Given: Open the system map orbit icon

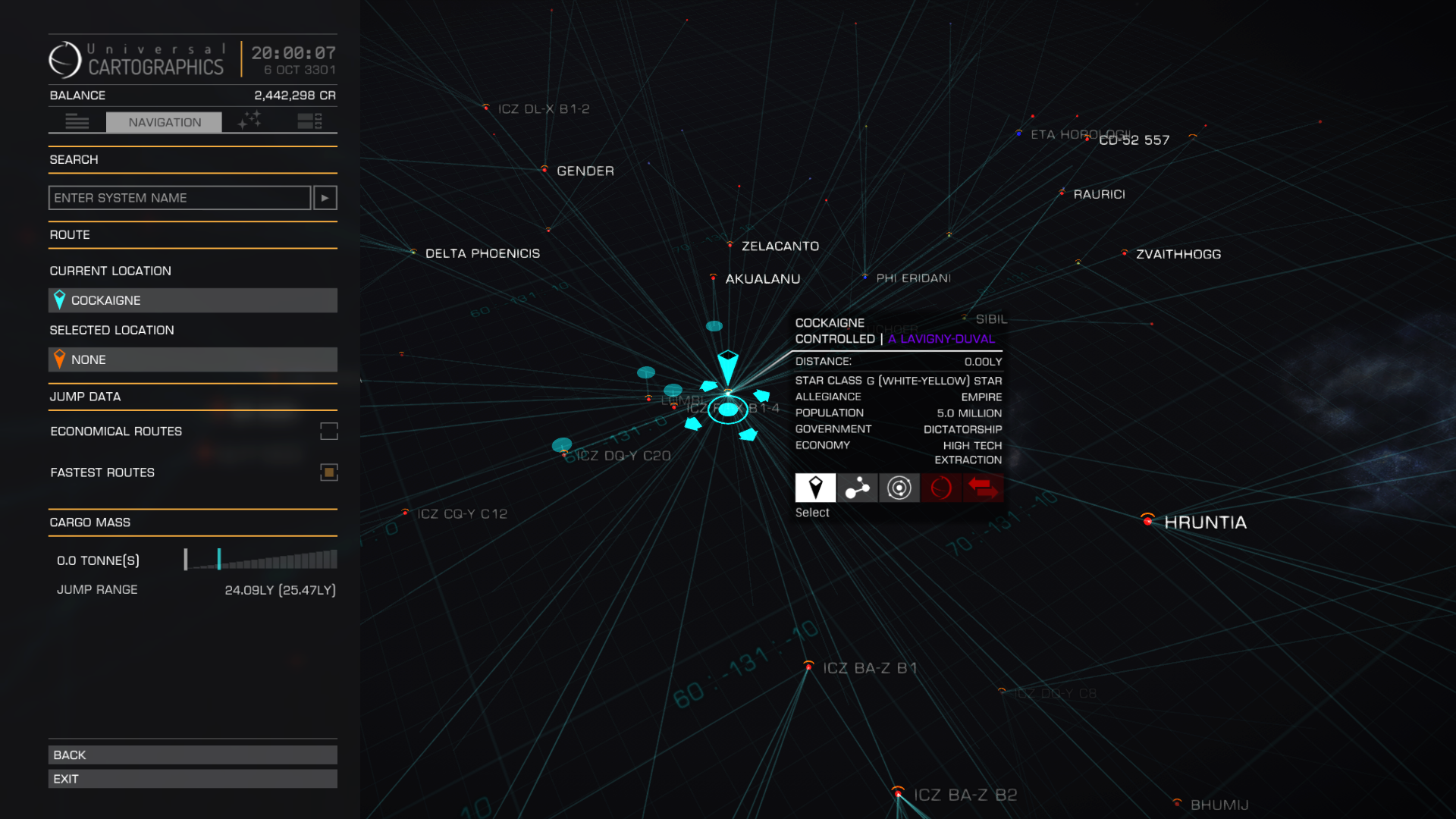Looking at the screenshot, I should point(899,488).
